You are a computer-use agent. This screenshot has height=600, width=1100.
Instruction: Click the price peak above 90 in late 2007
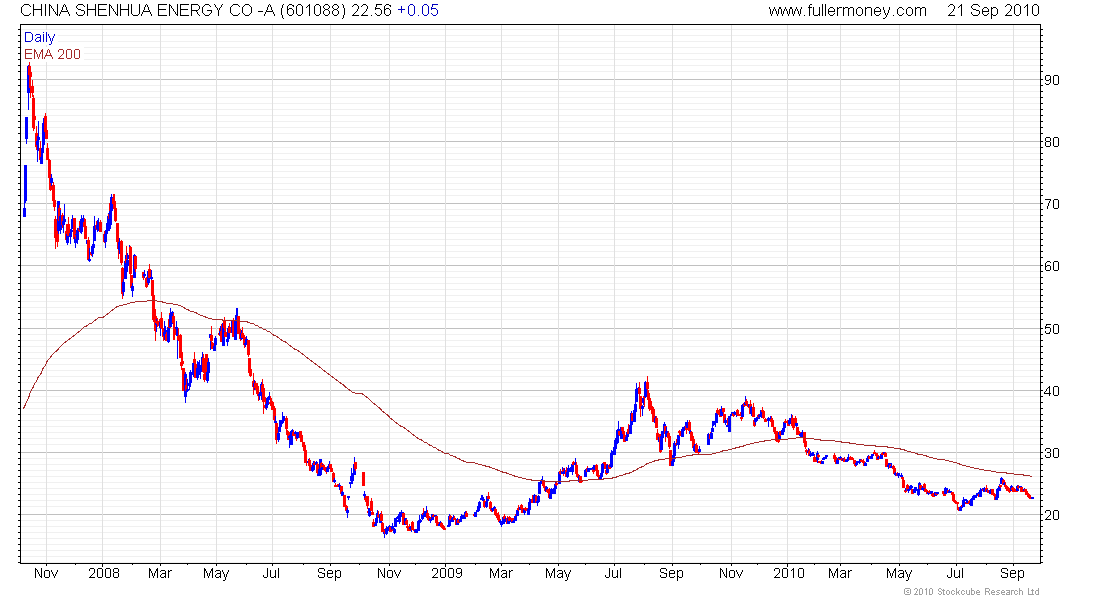coord(29,65)
